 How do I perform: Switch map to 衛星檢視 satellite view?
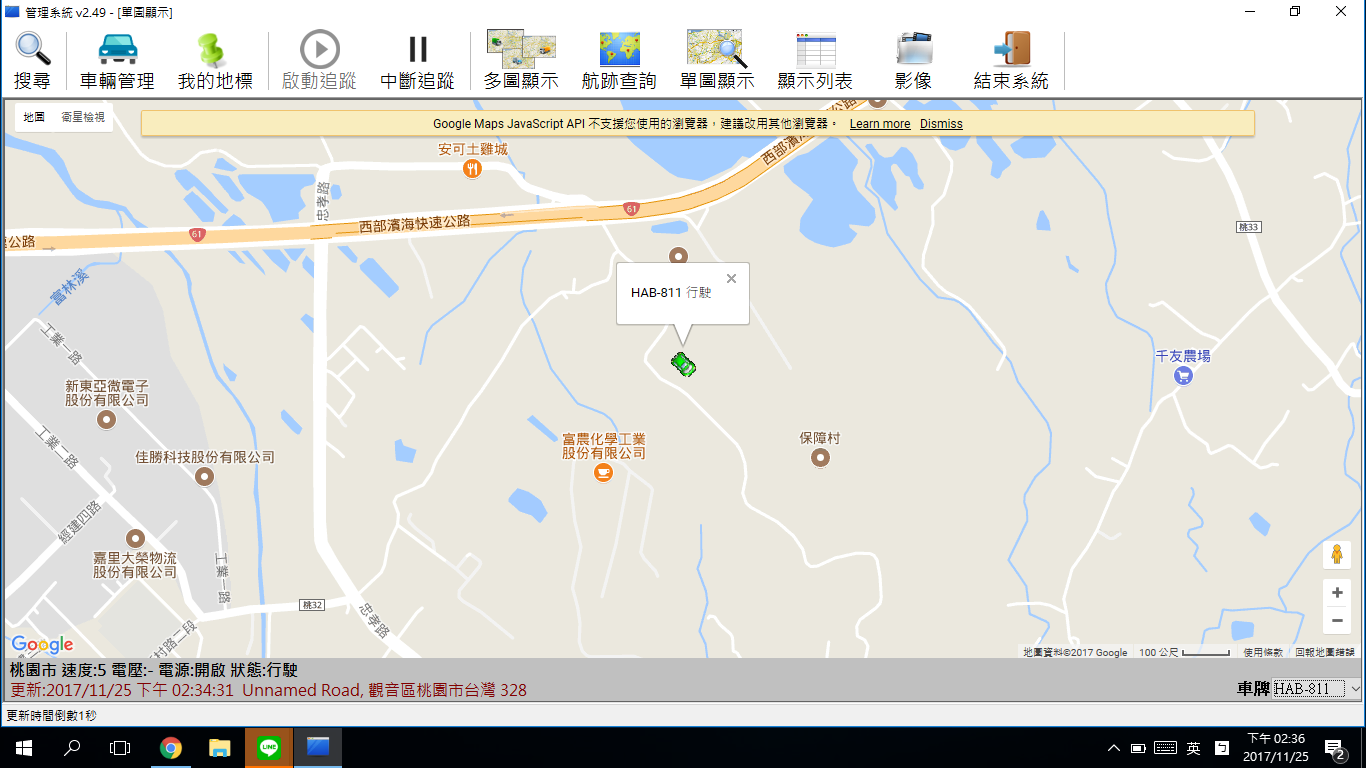[82, 118]
